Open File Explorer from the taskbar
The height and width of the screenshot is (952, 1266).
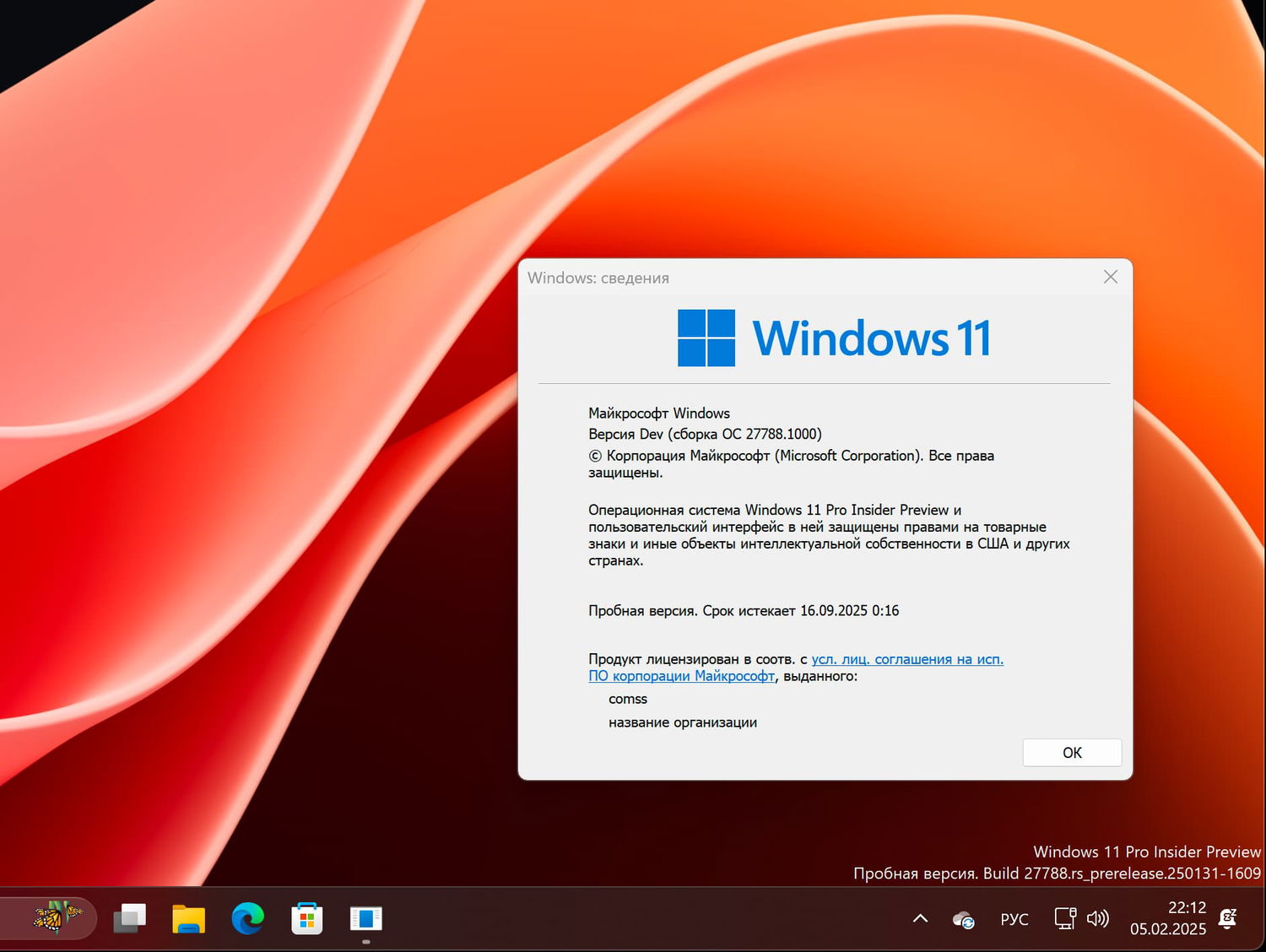pos(188,918)
